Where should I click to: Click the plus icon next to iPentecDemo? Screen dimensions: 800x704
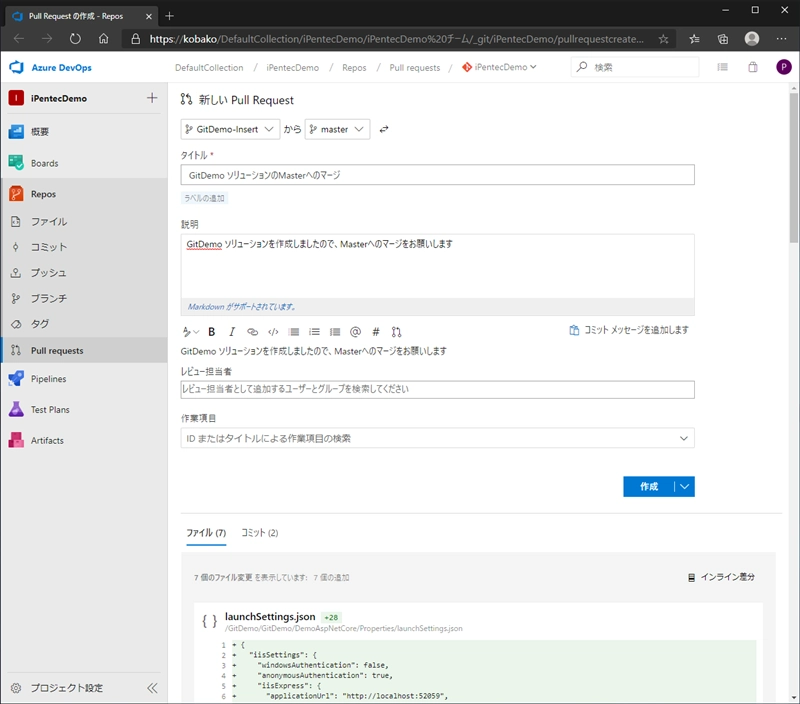click(152, 98)
